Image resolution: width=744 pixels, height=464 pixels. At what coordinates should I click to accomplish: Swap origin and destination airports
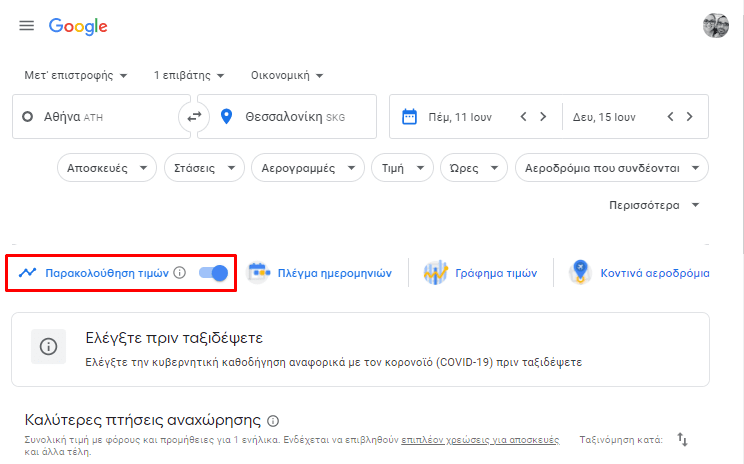tap(194, 117)
